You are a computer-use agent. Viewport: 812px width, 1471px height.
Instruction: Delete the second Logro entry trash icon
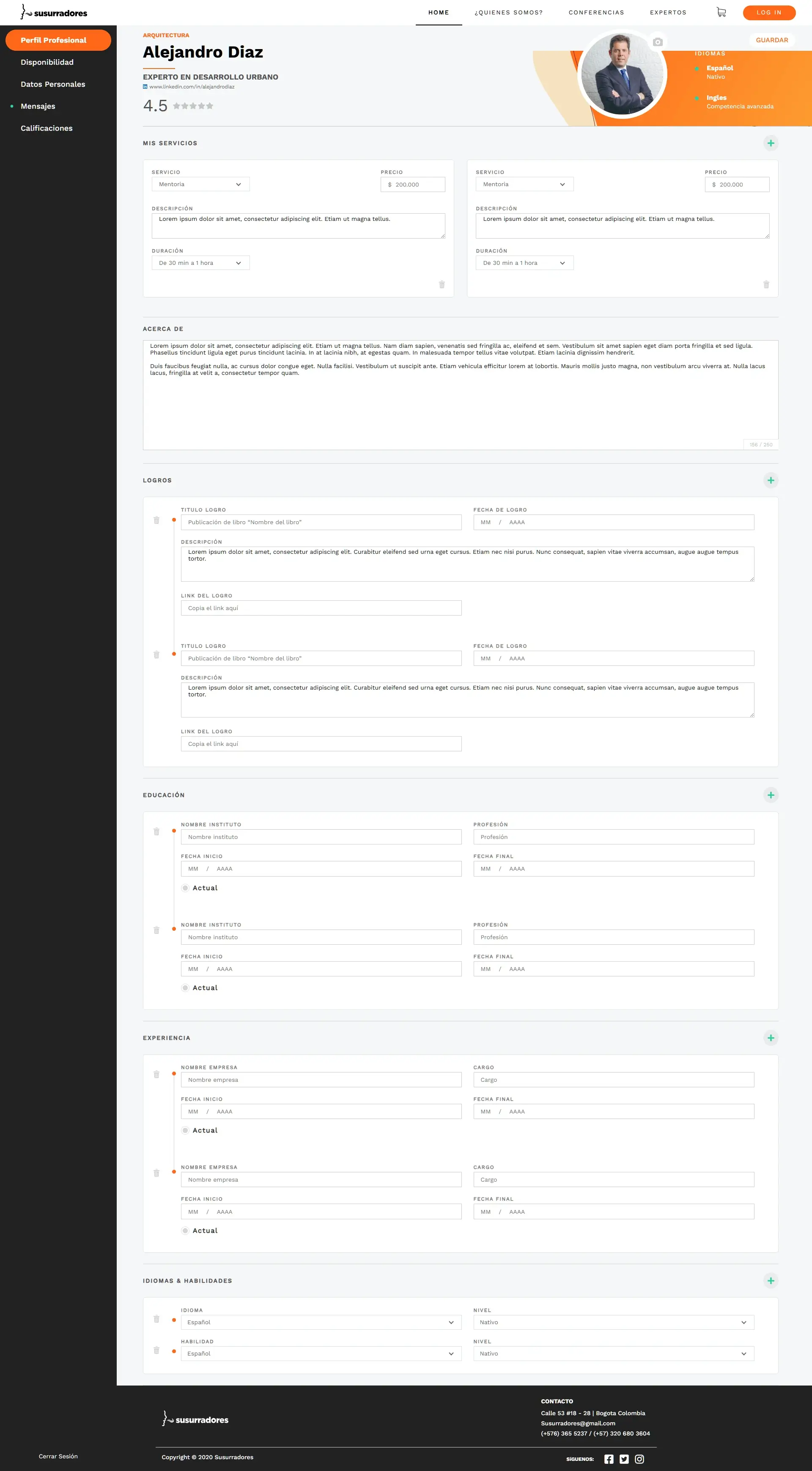156,654
